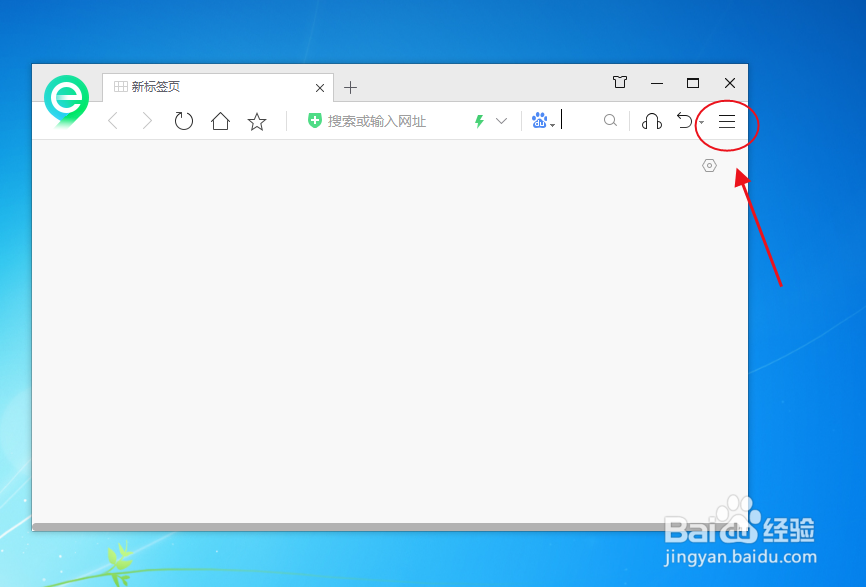Open the hamburger main menu

point(727,121)
